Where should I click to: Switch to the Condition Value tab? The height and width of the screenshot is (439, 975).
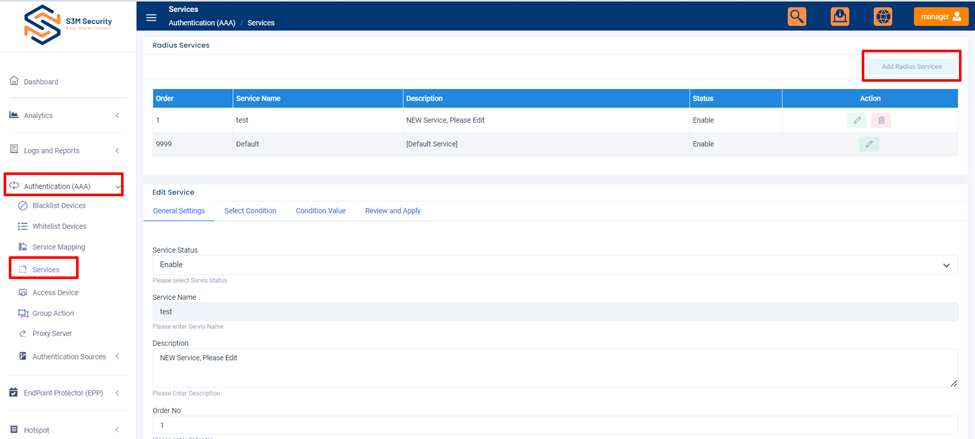click(320, 211)
